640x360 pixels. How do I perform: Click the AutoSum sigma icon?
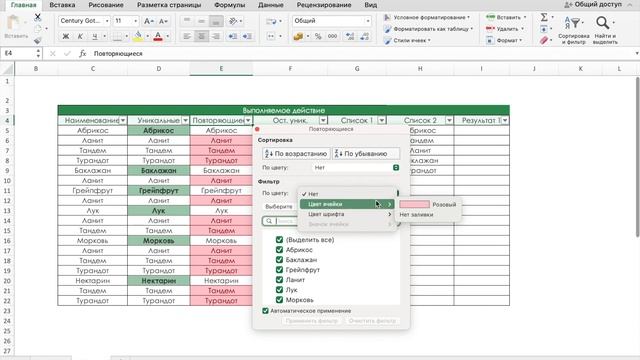[544, 17]
